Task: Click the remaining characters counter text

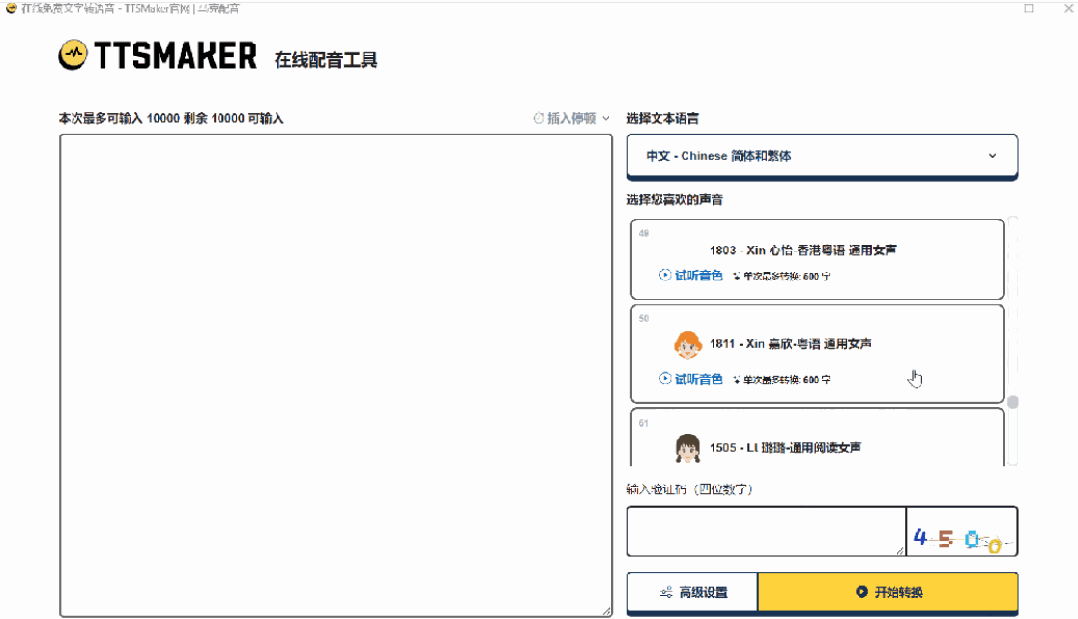Action: pos(170,118)
